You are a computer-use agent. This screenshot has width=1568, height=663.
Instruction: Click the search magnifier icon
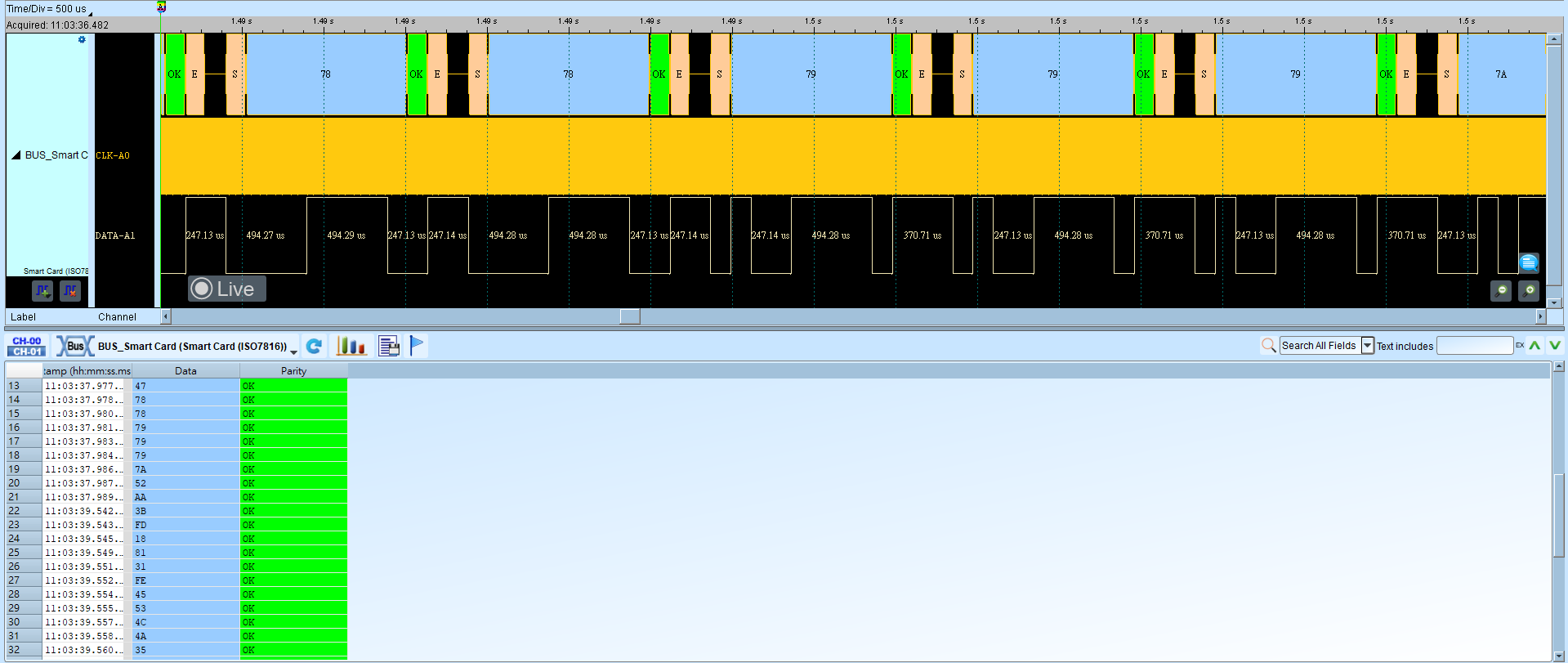click(1268, 346)
